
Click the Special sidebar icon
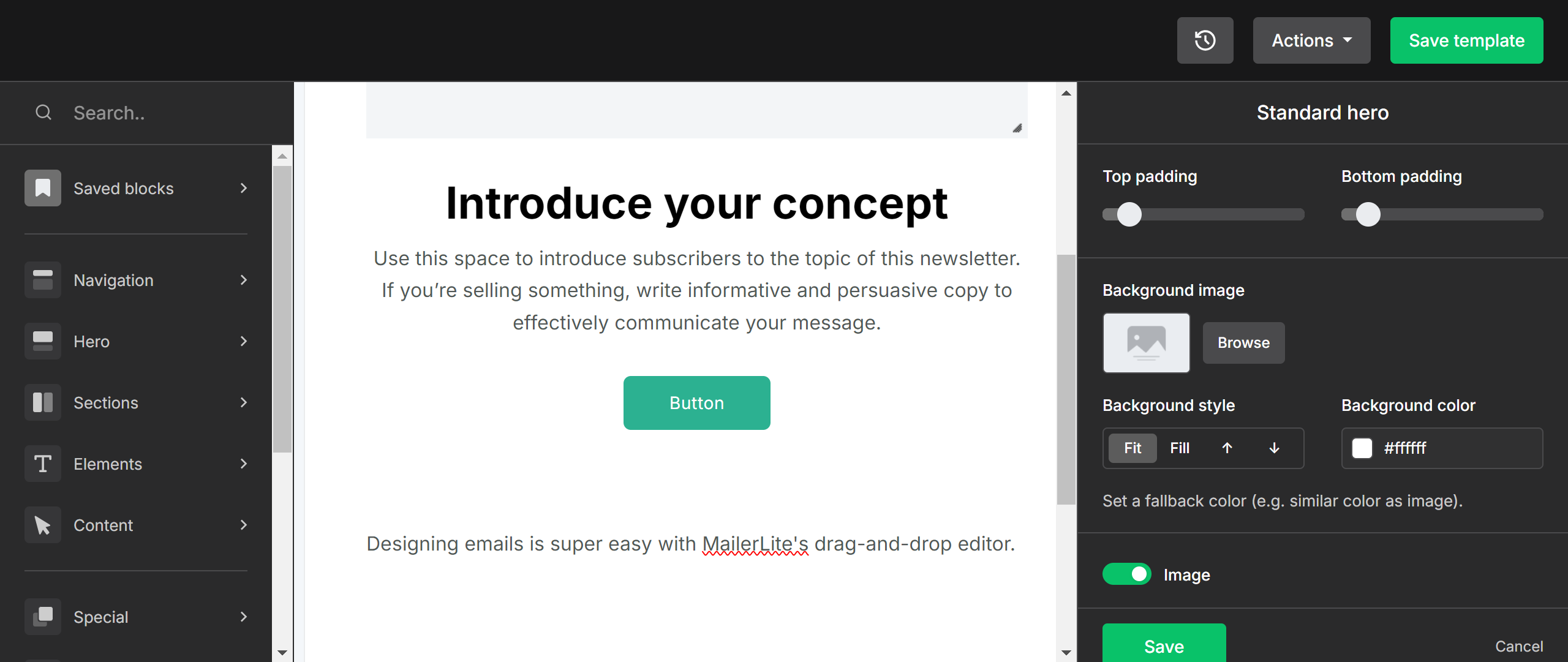pos(43,617)
